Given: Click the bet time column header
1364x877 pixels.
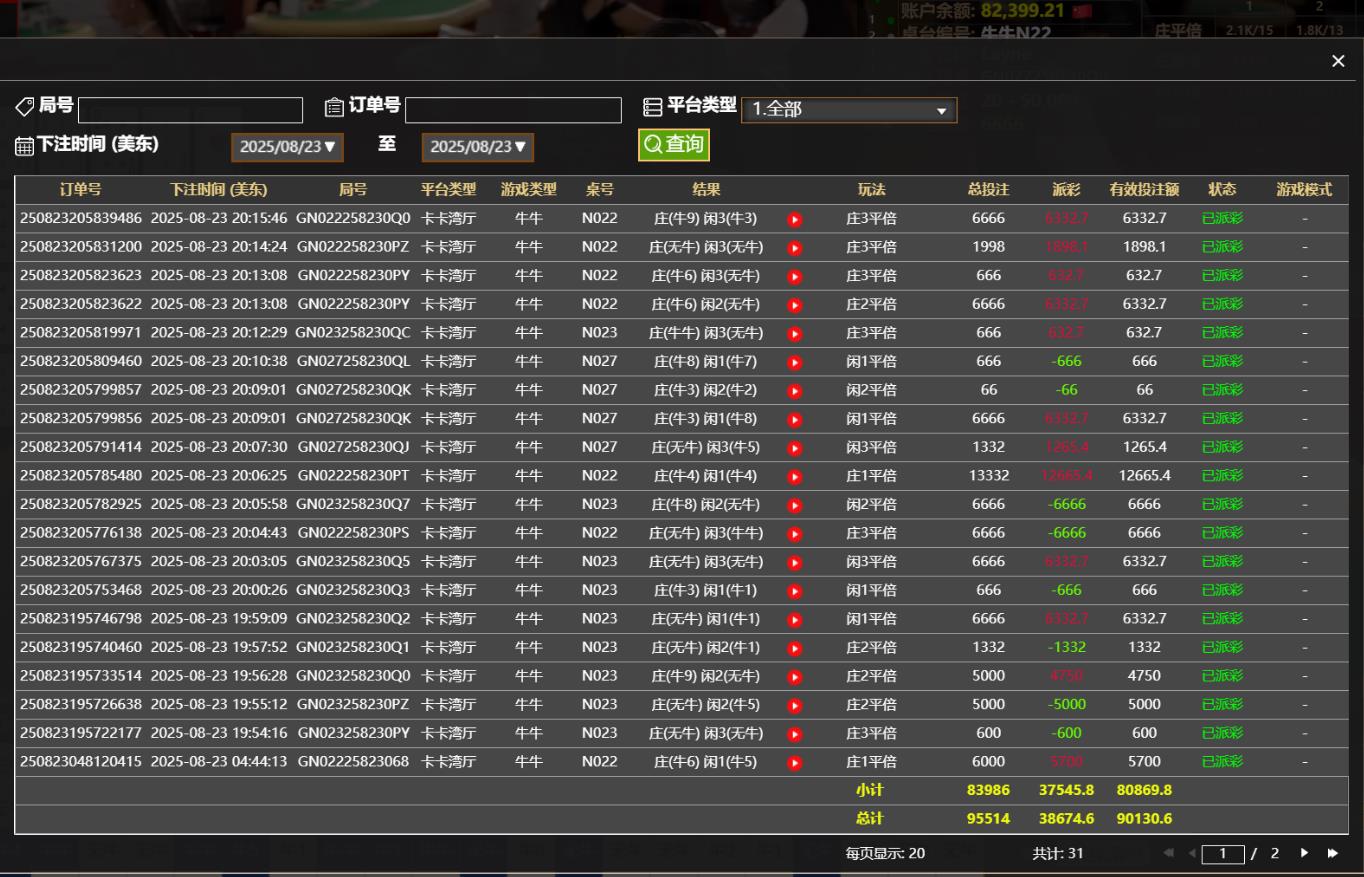Looking at the screenshot, I should [218, 190].
